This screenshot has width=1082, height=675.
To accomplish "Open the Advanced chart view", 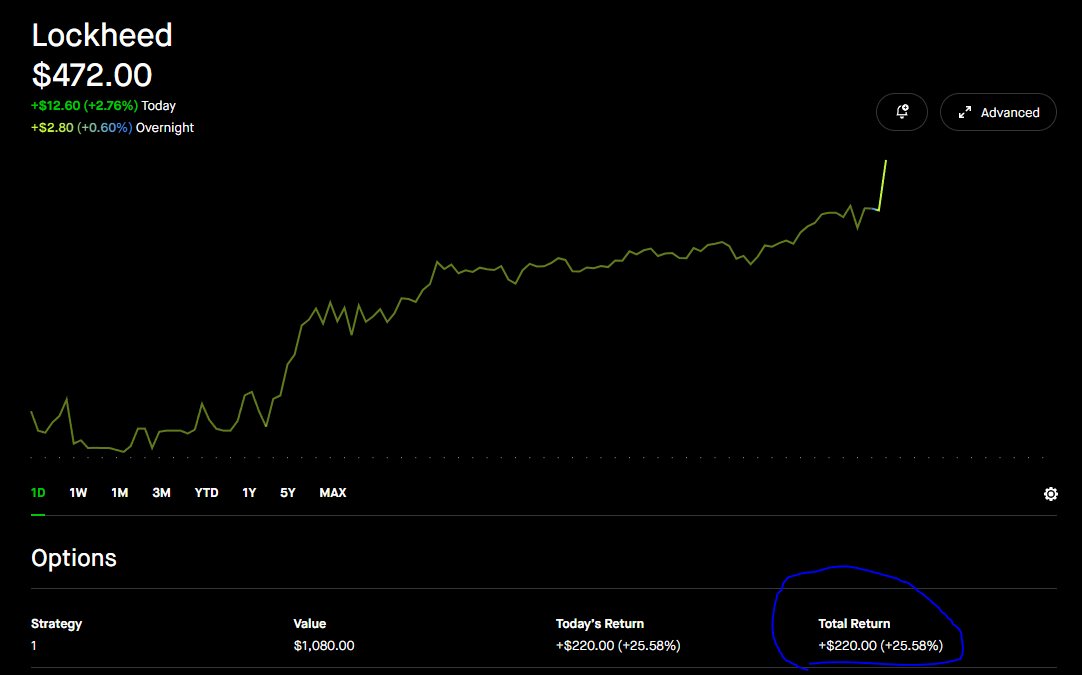I will (998, 112).
